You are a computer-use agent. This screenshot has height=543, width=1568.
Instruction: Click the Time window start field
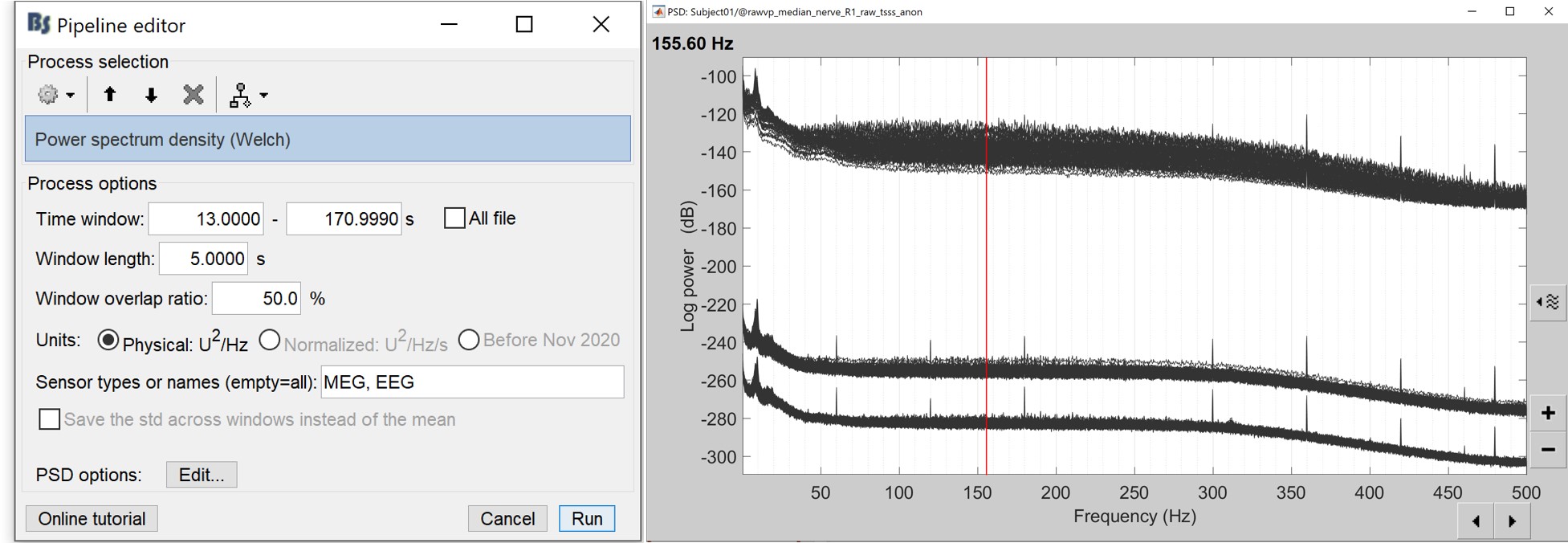click(206, 219)
